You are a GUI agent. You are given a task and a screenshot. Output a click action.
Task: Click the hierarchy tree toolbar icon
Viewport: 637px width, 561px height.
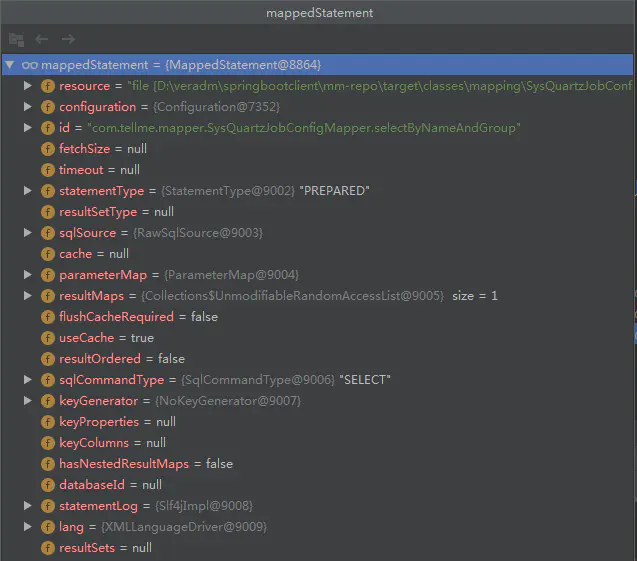tap(16, 39)
